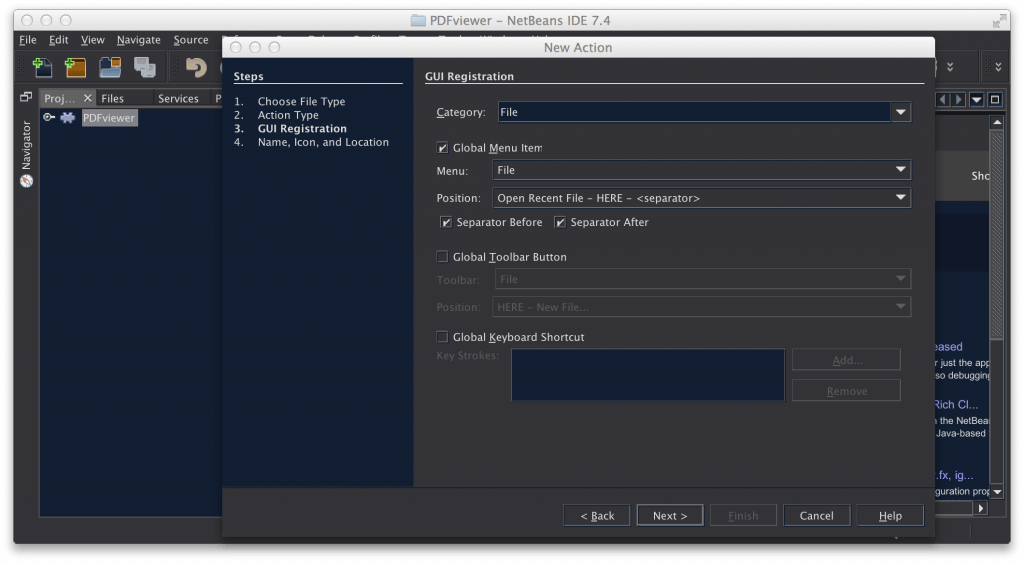The image size is (1024, 563).
Task: Click the scroll documents right arrow
Action: [x=958, y=99]
